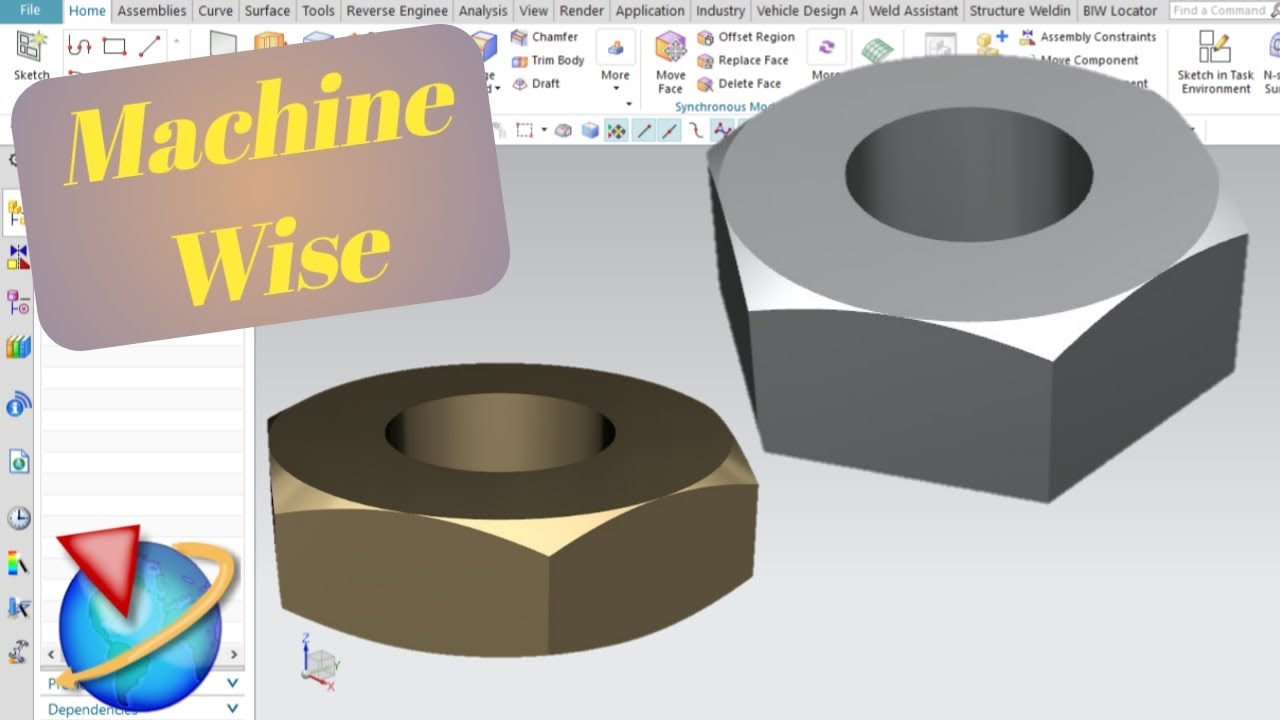The image size is (1280, 720).
Task: Switch to the Weld Assistant tab
Action: point(913,11)
